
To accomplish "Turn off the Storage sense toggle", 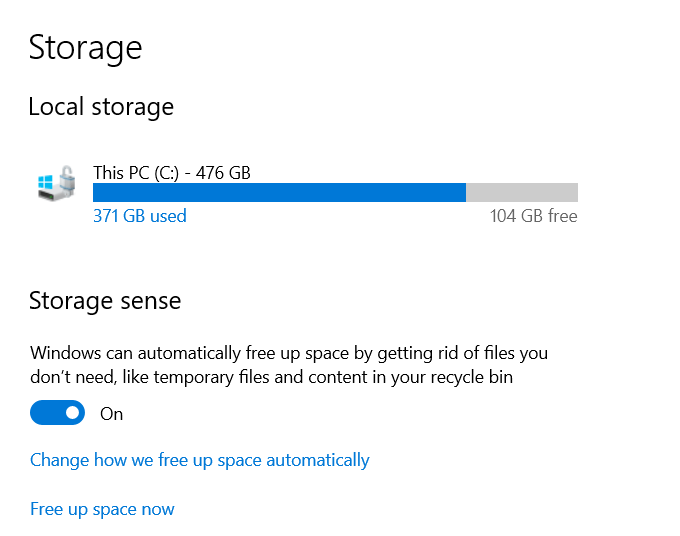I will click(x=57, y=413).
